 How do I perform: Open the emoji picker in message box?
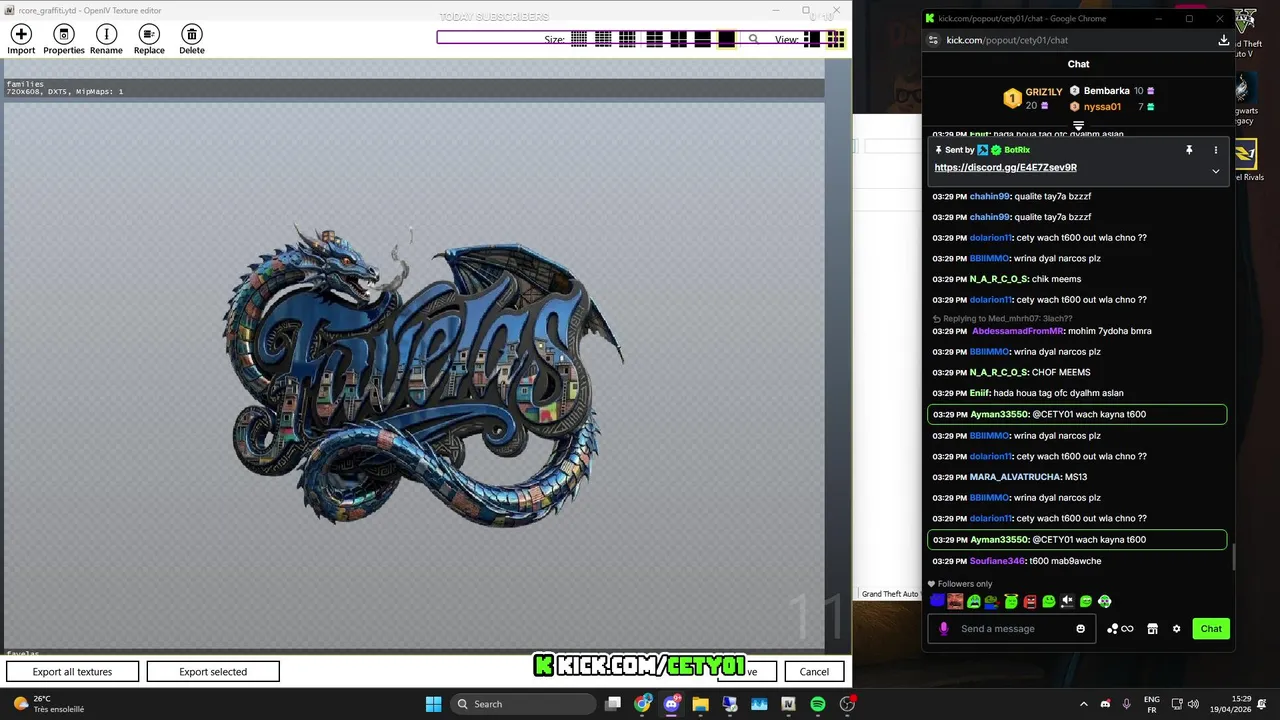[x=1080, y=629]
